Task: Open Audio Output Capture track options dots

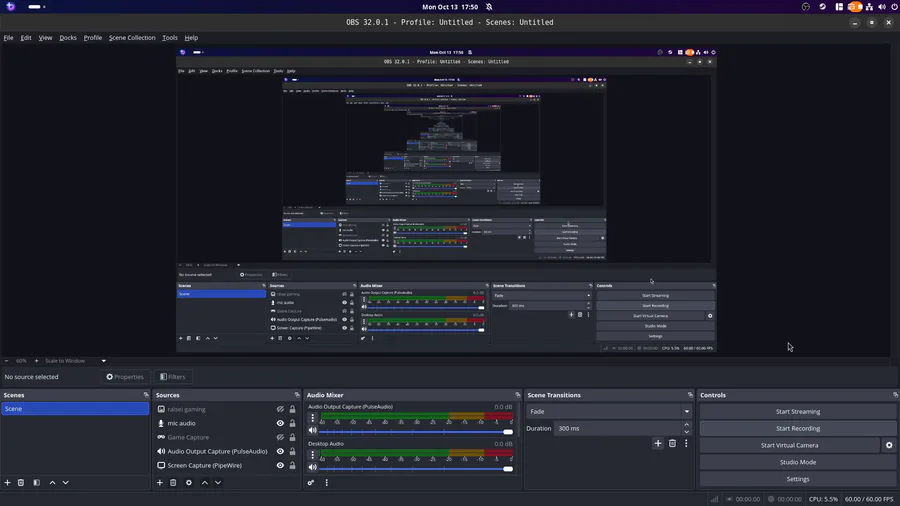Action: 313,418
